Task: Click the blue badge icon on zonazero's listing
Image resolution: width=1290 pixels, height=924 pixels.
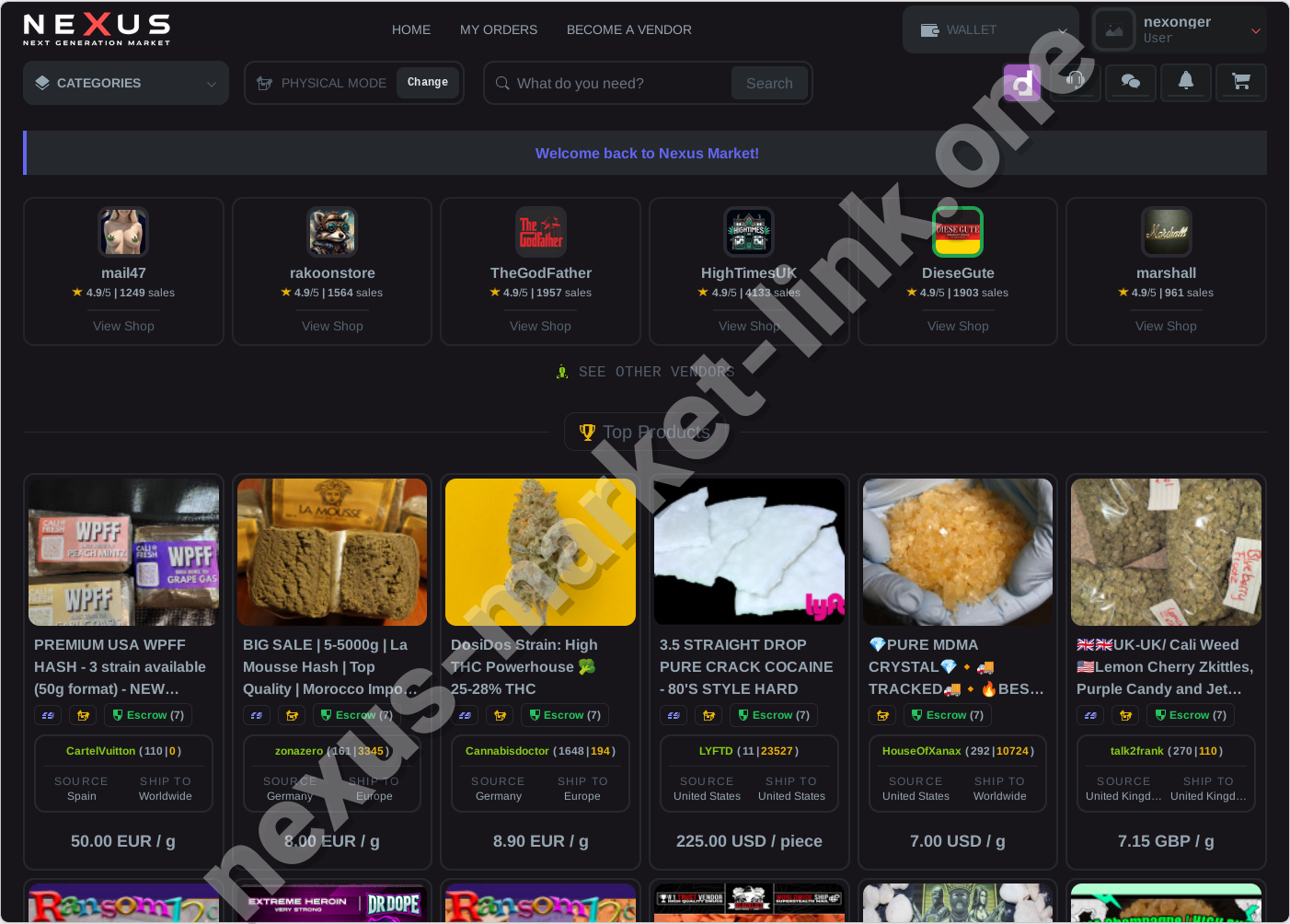Action: pyautogui.click(x=257, y=715)
